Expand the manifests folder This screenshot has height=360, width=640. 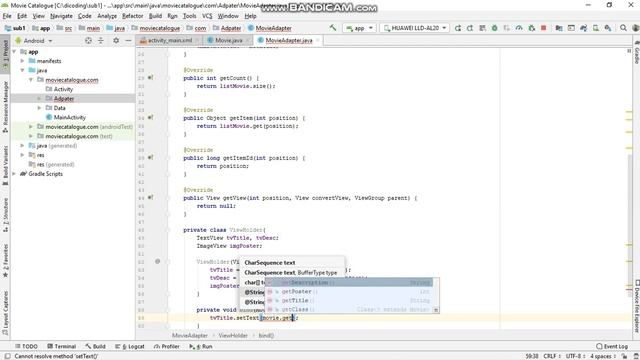[22, 61]
